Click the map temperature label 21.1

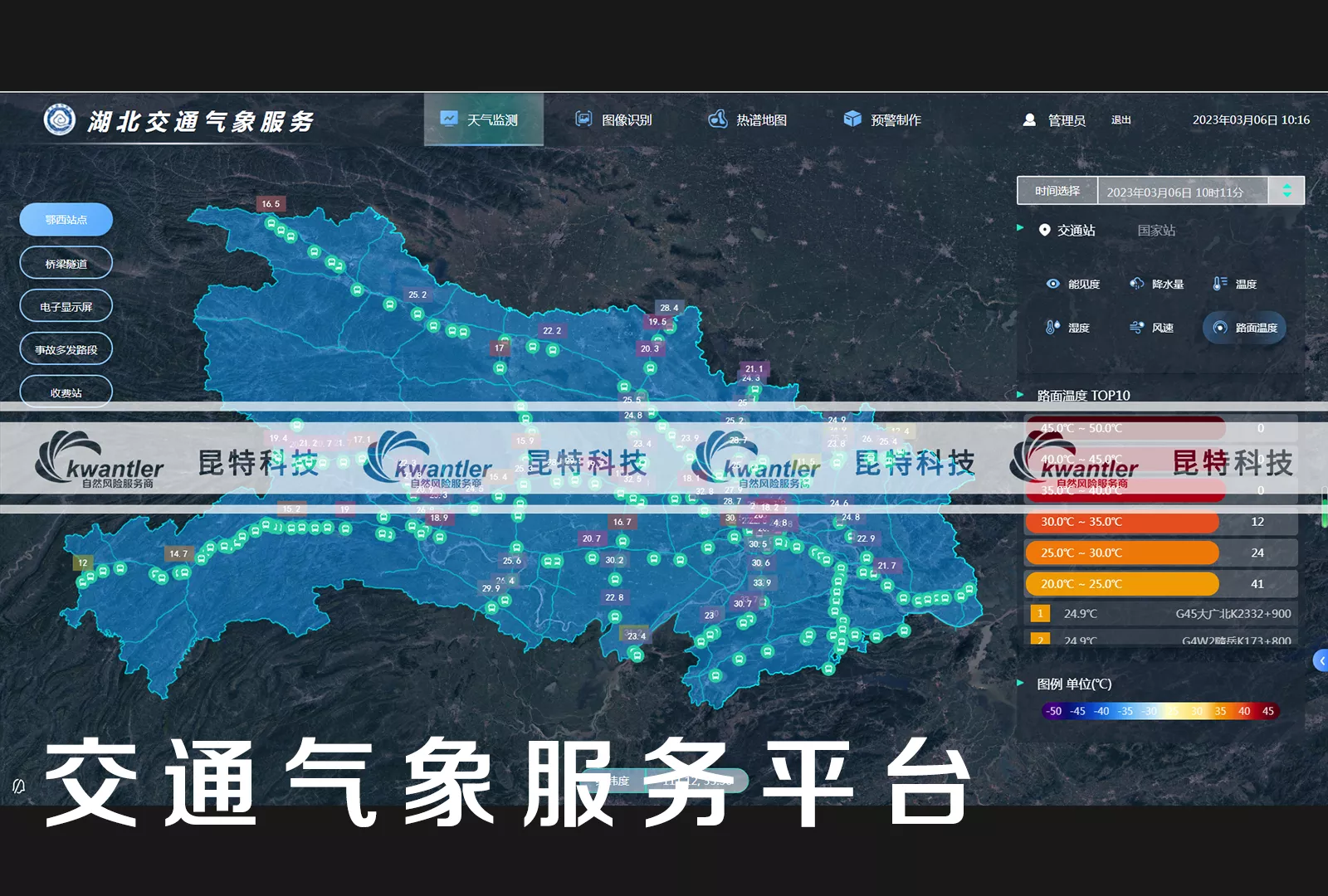(754, 369)
